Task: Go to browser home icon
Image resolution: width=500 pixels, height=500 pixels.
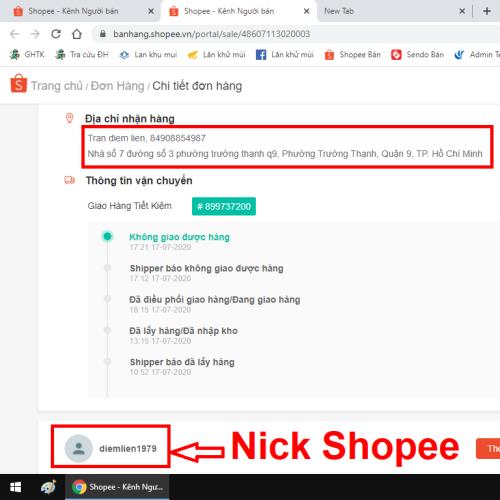Action: pyautogui.click(x=77, y=34)
